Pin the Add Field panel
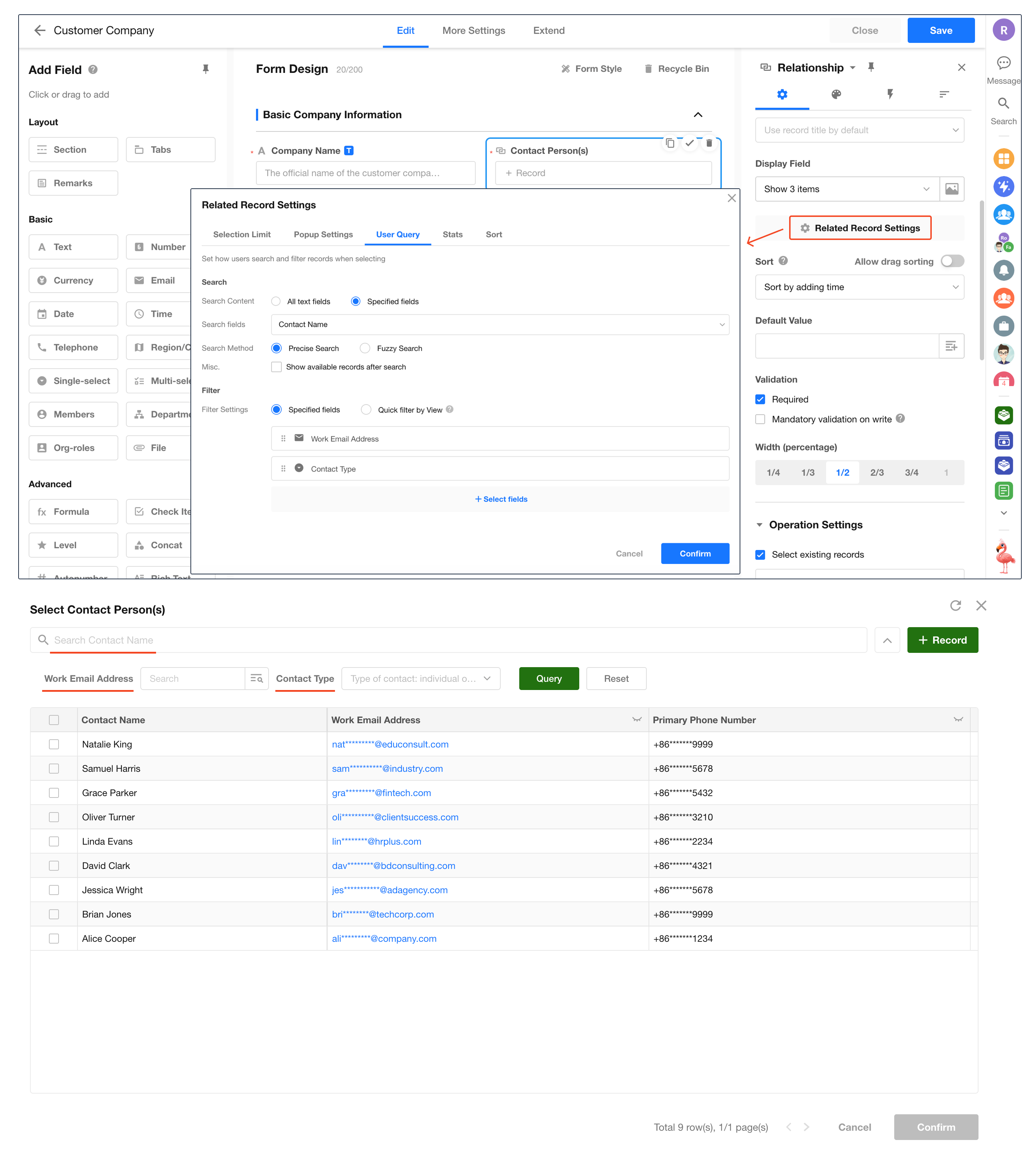 point(205,69)
